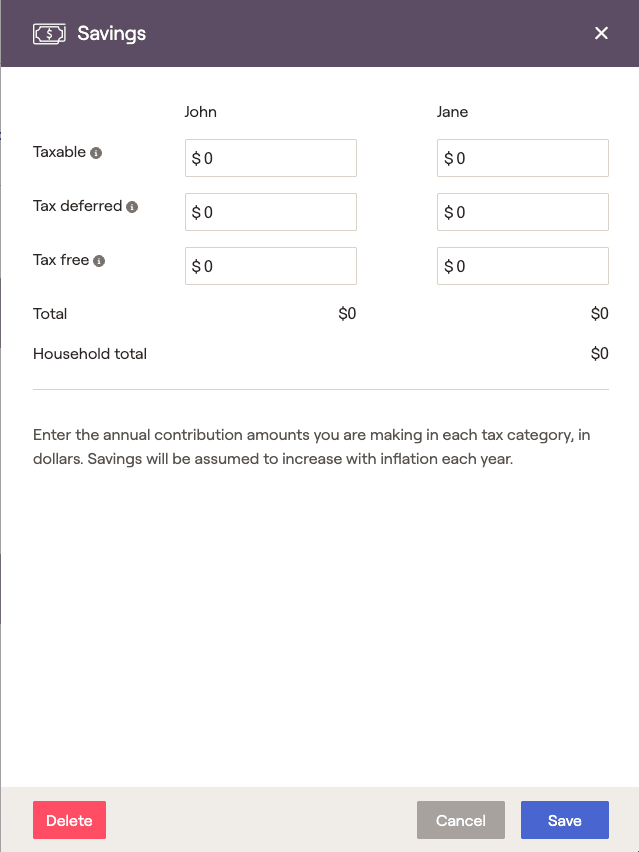Select the John column header
The image size is (639, 852).
tap(201, 112)
